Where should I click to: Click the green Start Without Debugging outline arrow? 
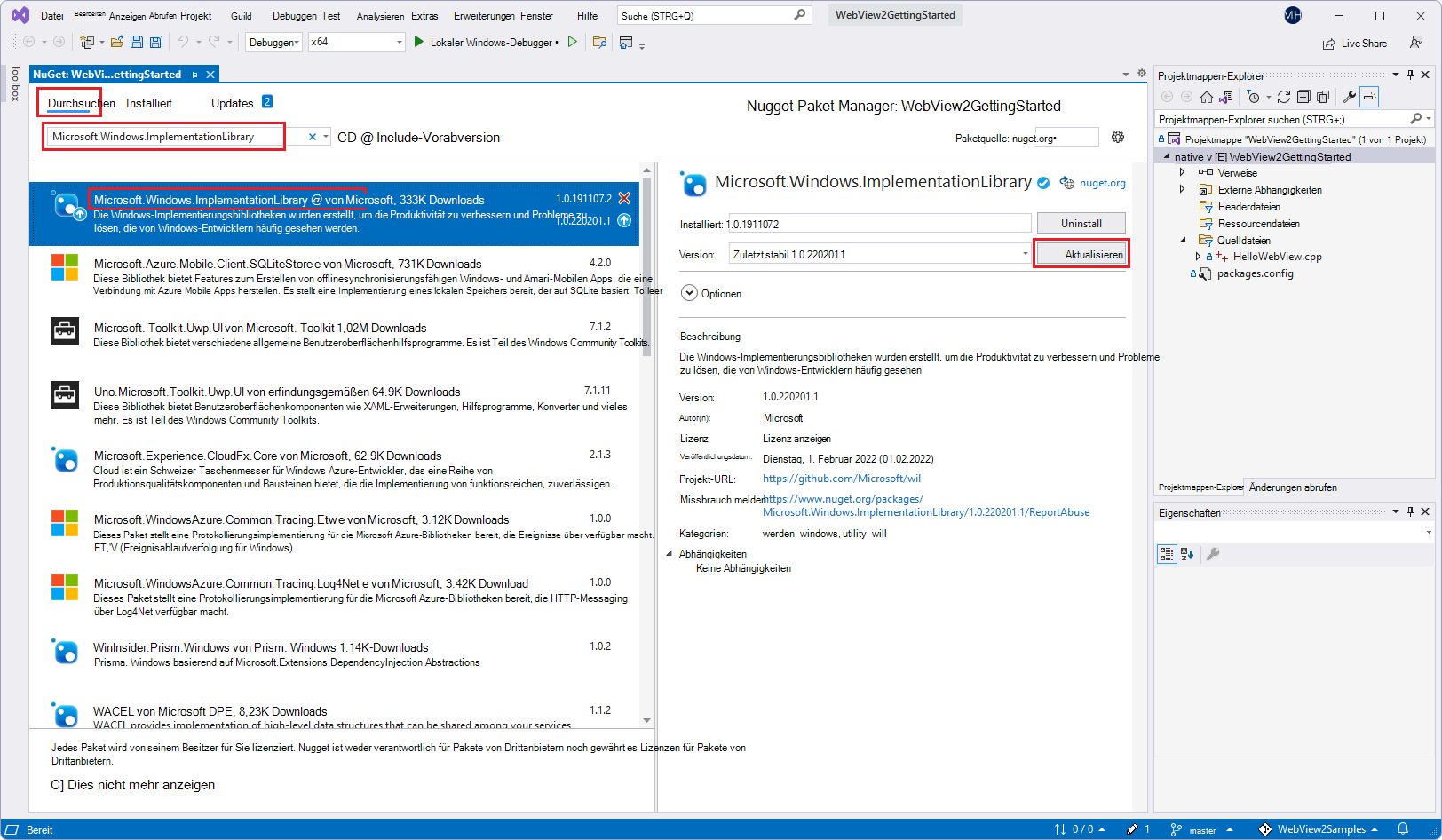pyautogui.click(x=573, y=42)
